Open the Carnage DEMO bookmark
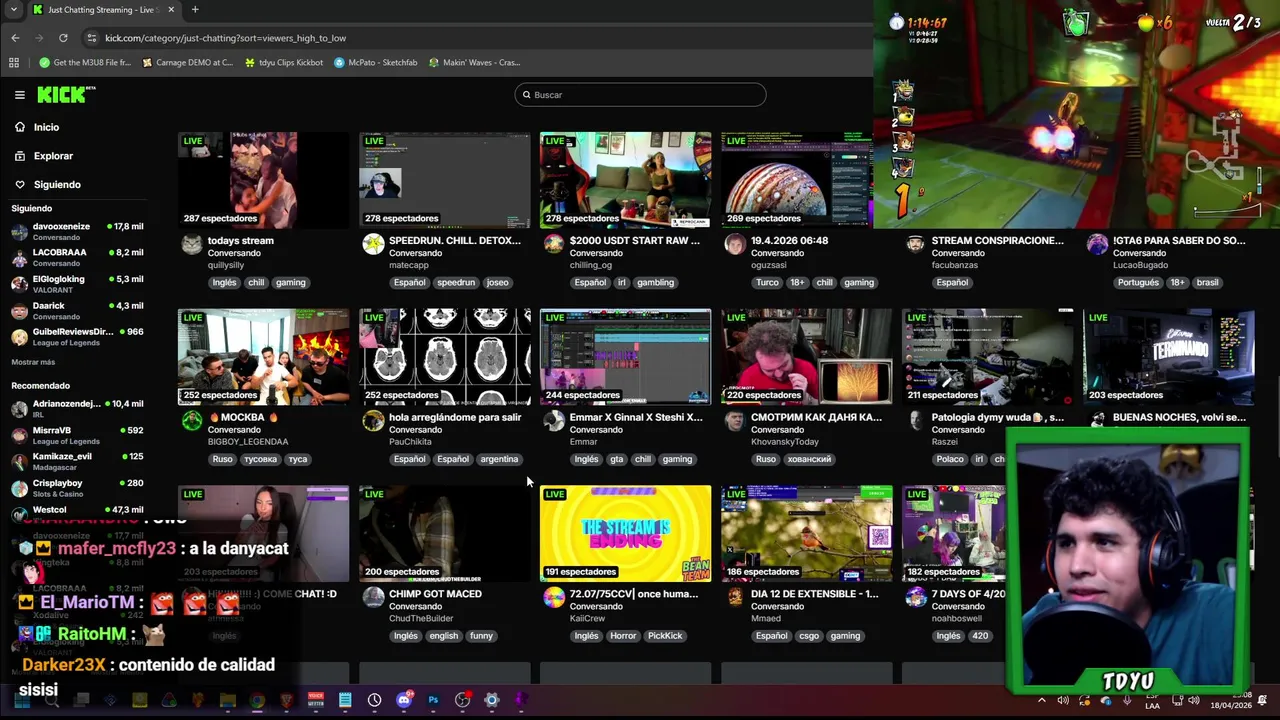This screenshot has width=1280, height=720. point(188,62)
